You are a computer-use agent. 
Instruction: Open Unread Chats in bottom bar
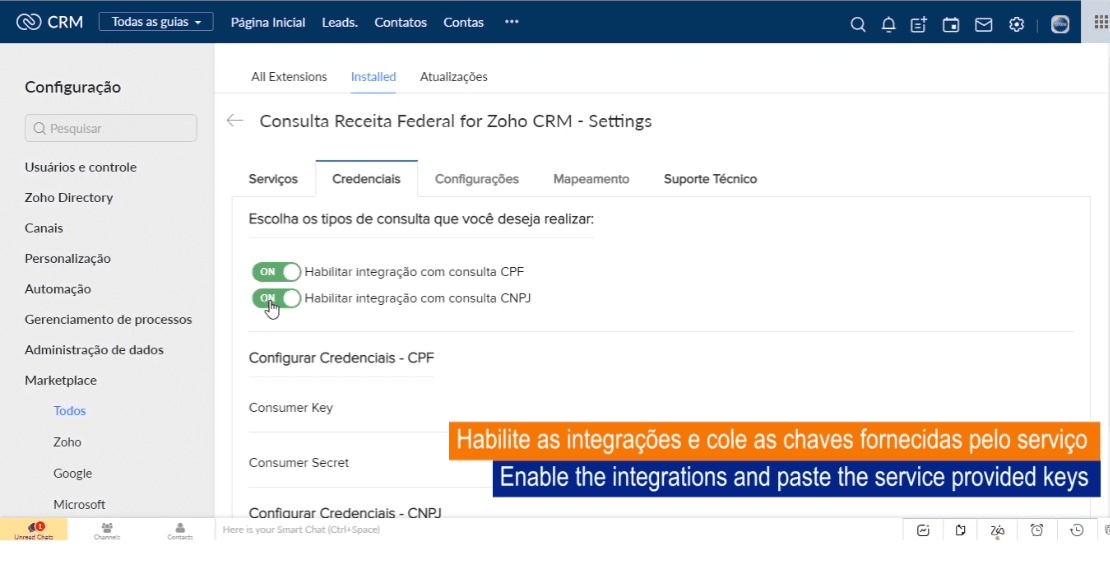(x=33, y=530)
